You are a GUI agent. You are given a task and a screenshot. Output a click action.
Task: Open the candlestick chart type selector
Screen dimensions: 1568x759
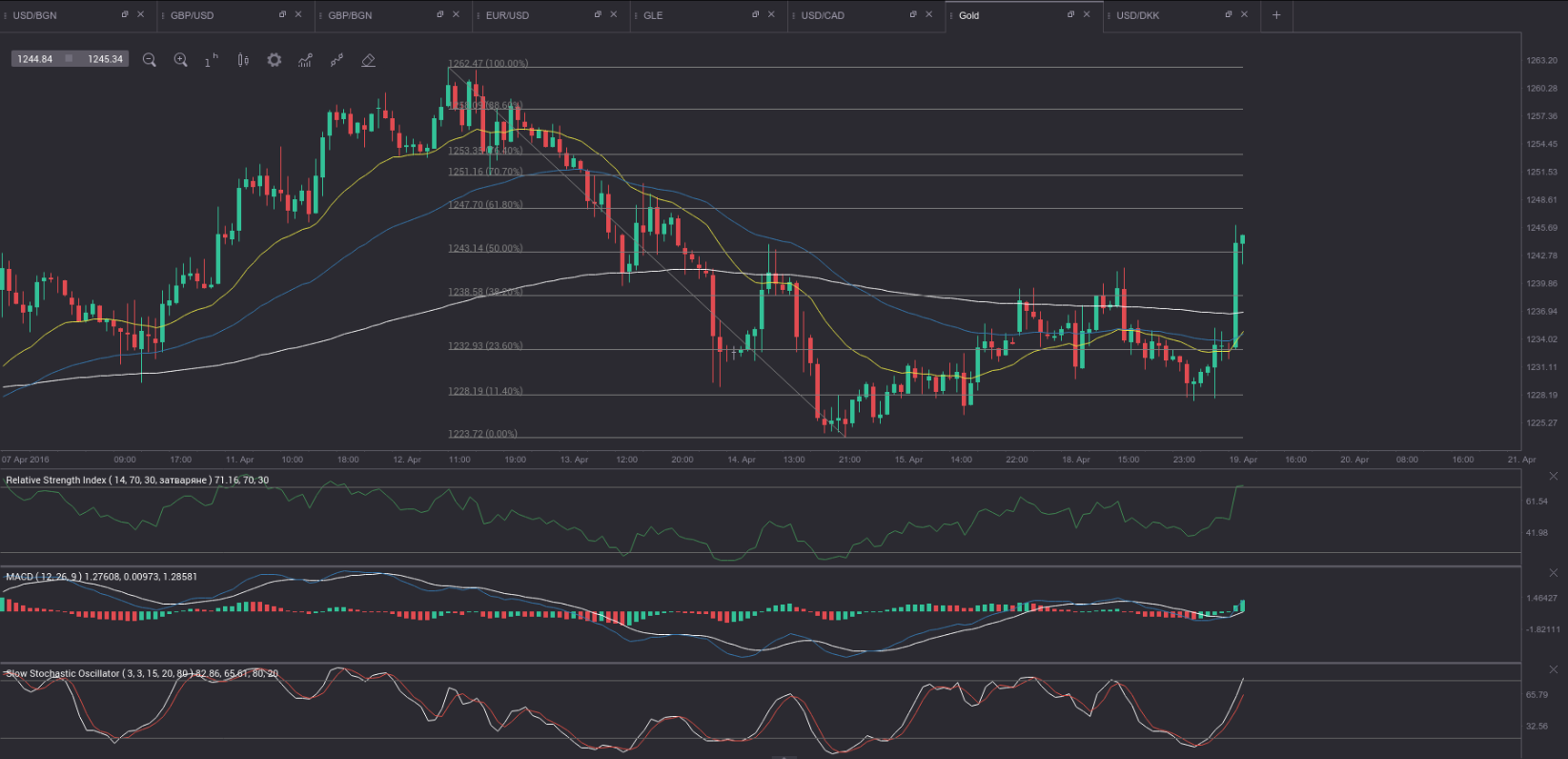click(x=243, y=60)
